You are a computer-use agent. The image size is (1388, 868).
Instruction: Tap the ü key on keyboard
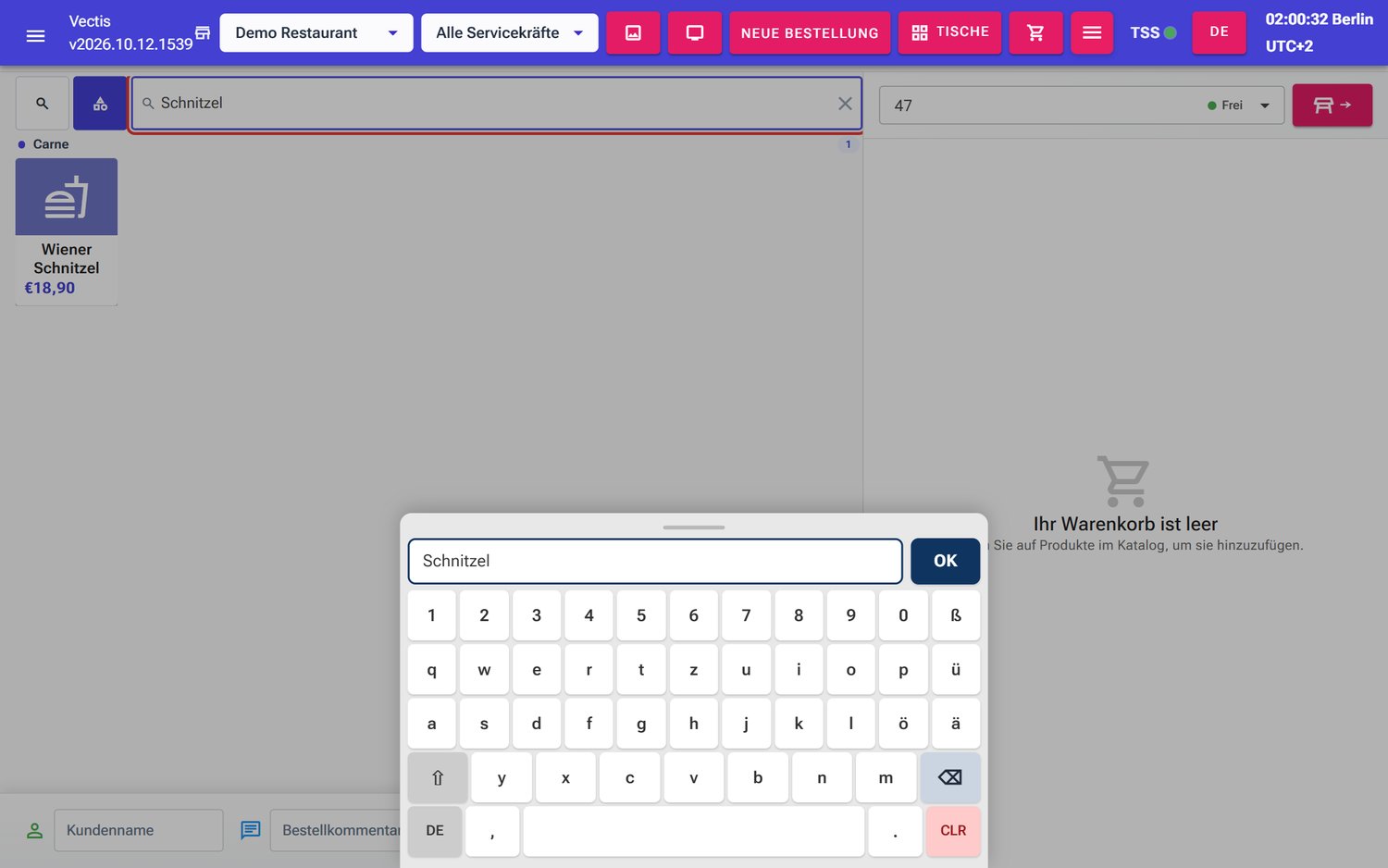click(956, 669)
